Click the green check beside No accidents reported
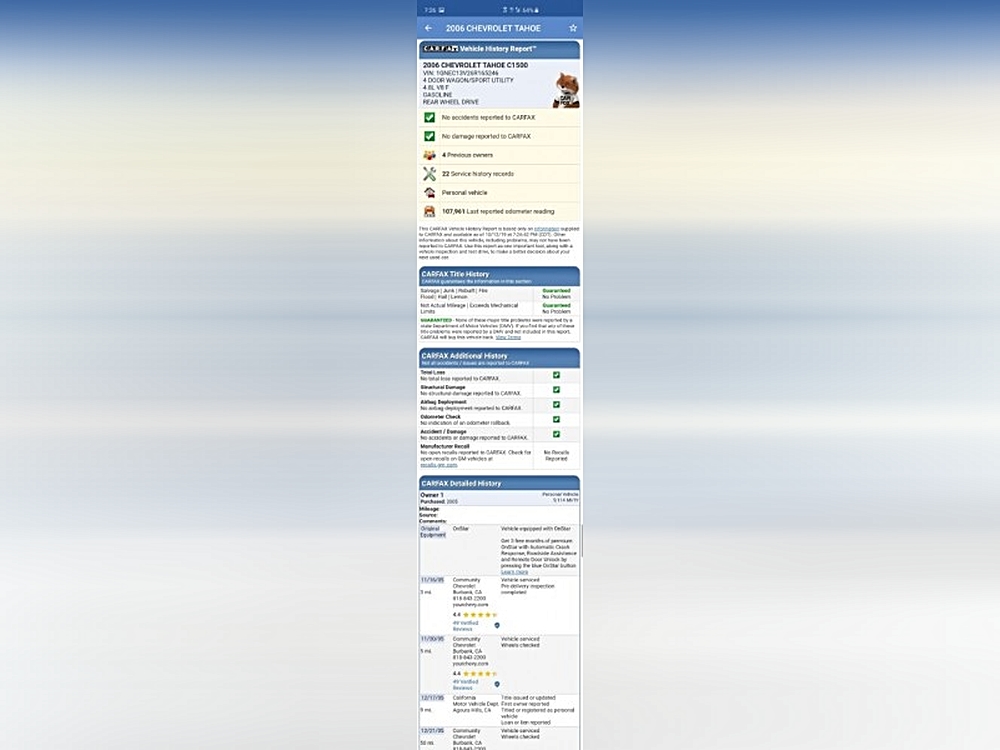Image resolution: width=1000 pixels, height=750 pixels. 429,117
